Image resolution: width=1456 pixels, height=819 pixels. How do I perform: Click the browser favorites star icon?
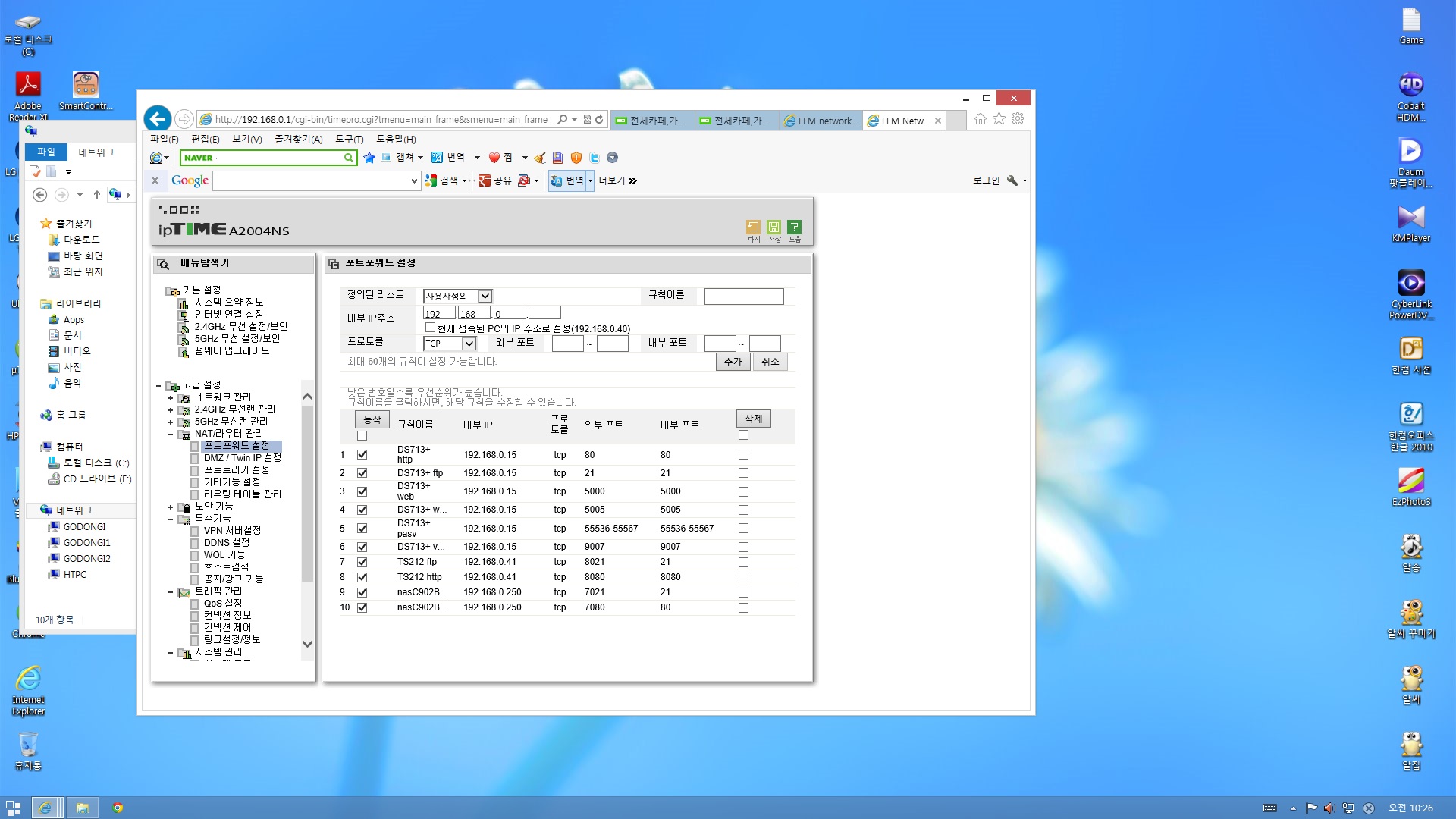click(999, 119)
